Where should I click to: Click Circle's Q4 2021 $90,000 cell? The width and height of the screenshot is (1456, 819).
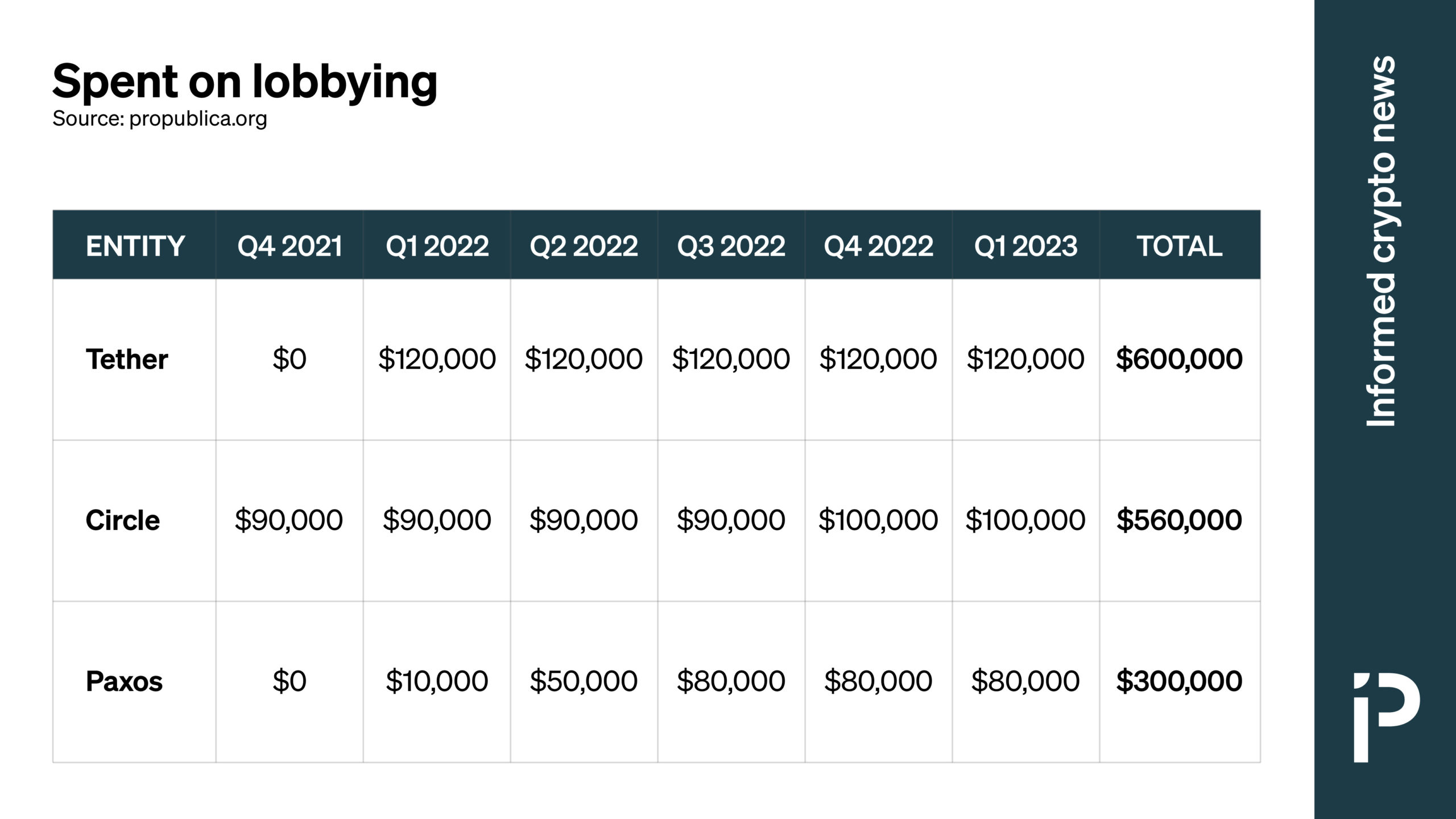point(289,520)
